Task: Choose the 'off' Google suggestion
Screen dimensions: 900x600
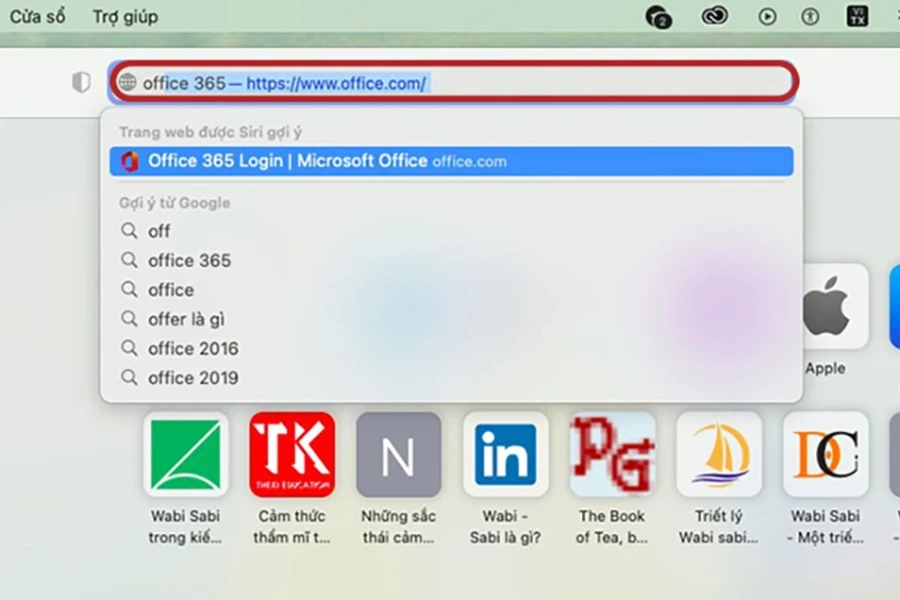Action: click(x=452, y=231)
